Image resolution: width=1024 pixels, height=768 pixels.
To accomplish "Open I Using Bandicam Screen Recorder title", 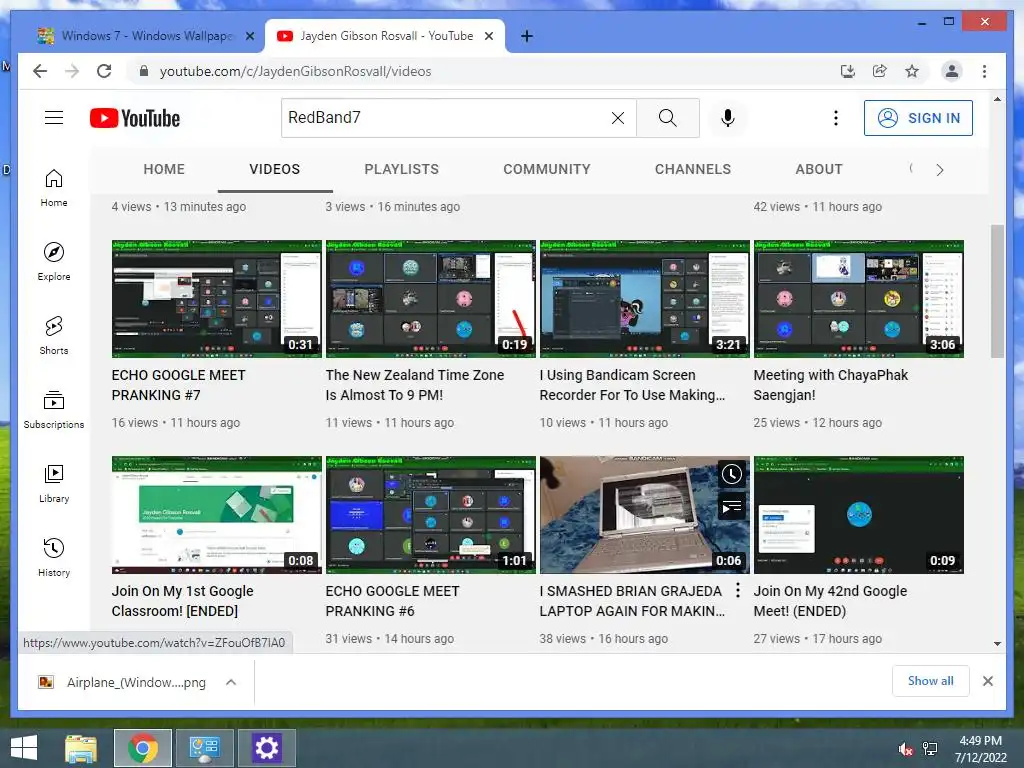I will point(632,385).
